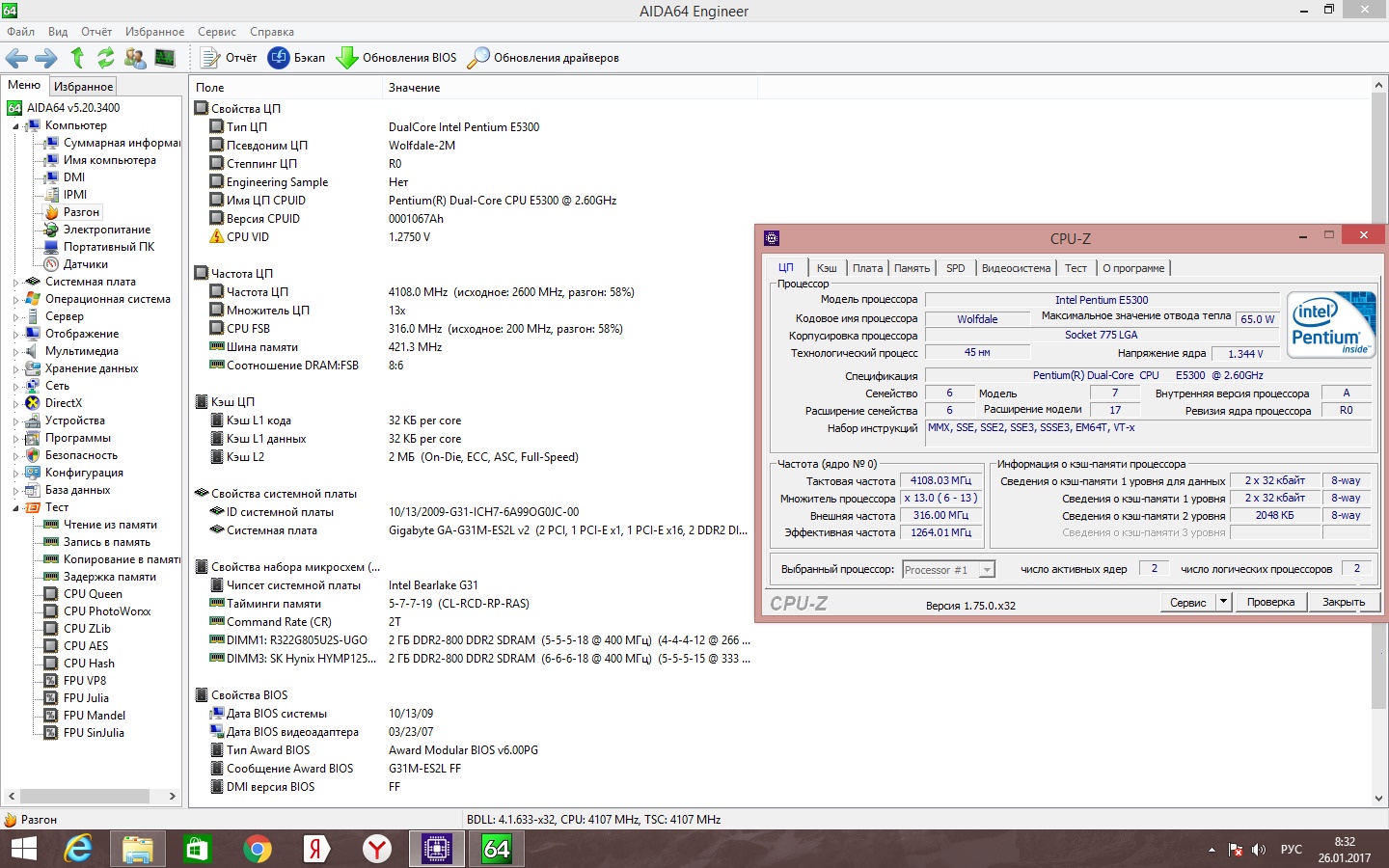The width and height of the screenshot is (1389, 868).
Task: Click the users icon in AIDA64 toolbar
Action: [135, 58]
